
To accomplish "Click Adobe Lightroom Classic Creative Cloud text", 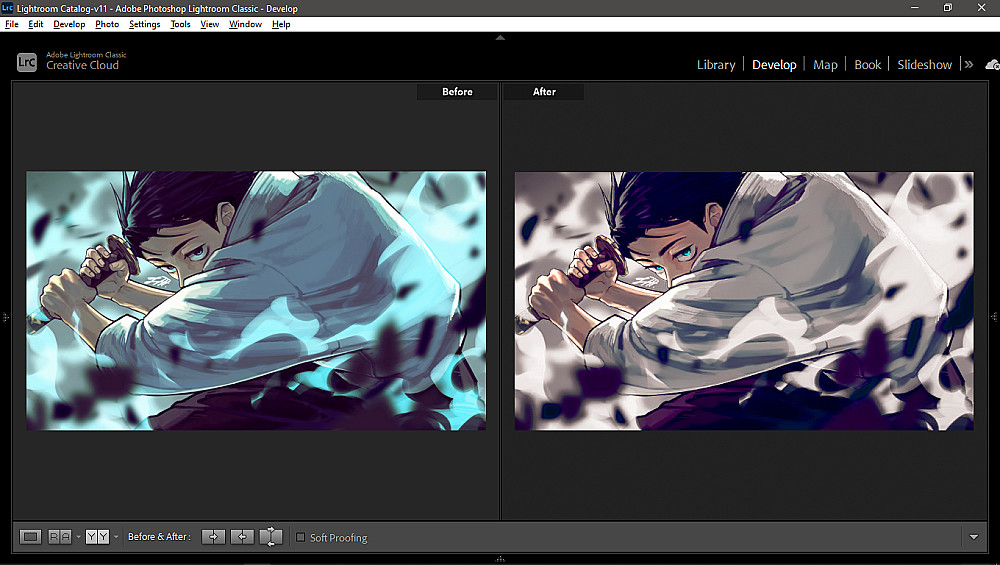I will [86, 61].
